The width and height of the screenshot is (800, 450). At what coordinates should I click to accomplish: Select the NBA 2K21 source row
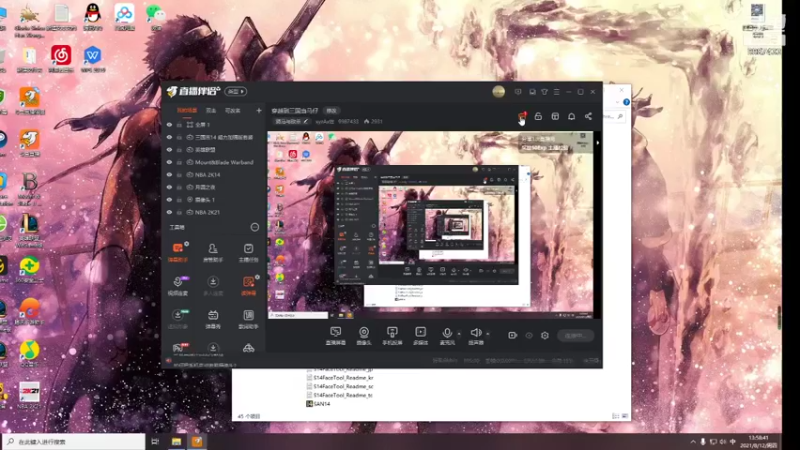click(x=214, y=212)
